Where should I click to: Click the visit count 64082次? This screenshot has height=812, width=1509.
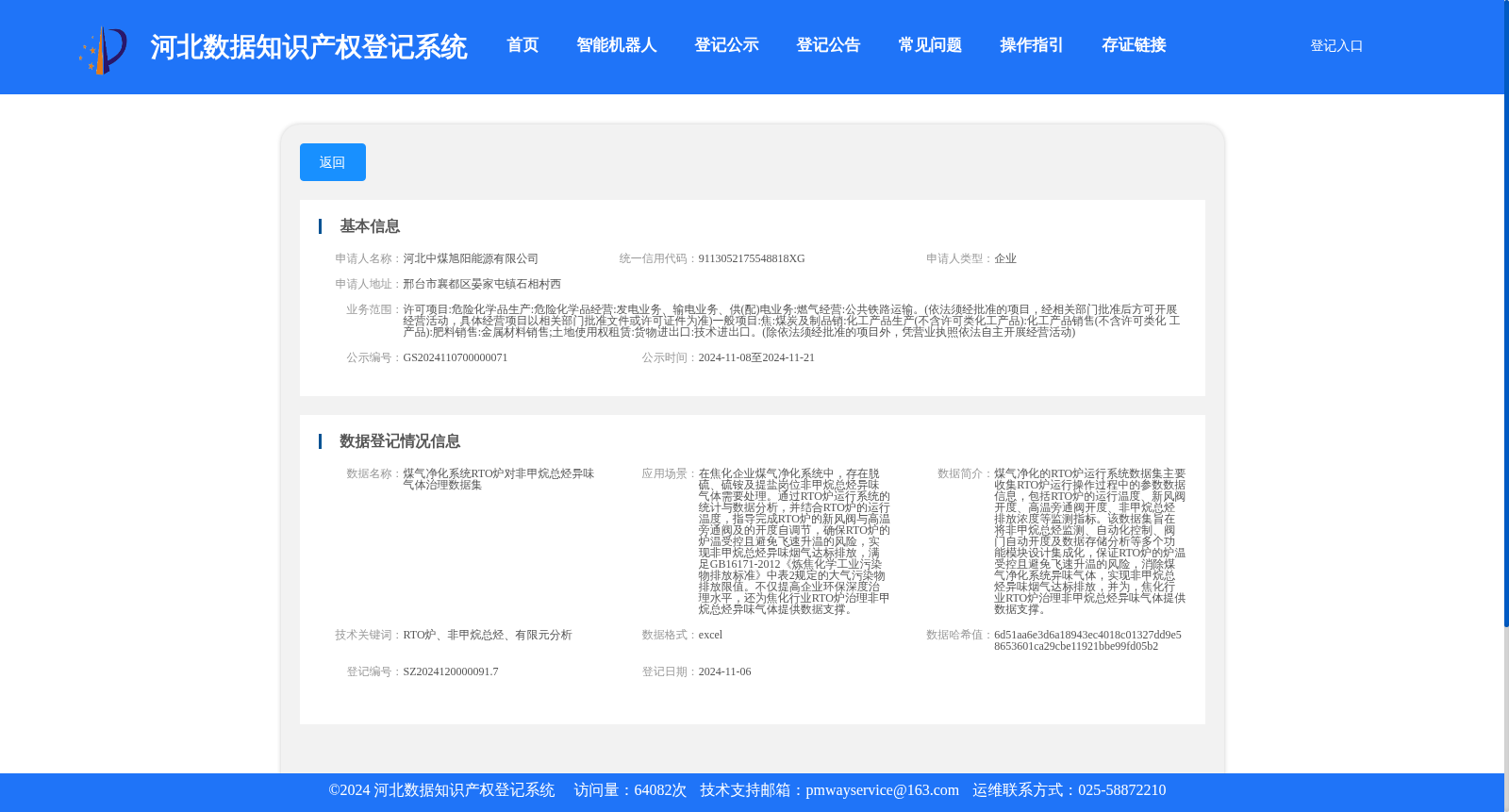pyautogui.click(x=660, y=790)
